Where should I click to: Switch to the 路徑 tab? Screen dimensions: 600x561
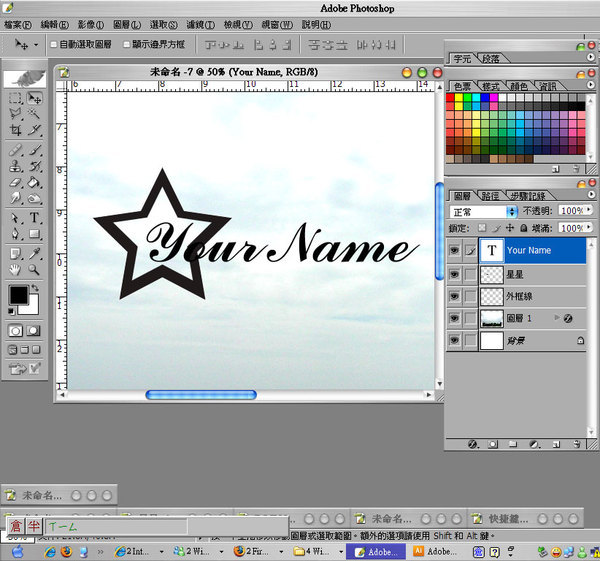click(x=491, y=196)
